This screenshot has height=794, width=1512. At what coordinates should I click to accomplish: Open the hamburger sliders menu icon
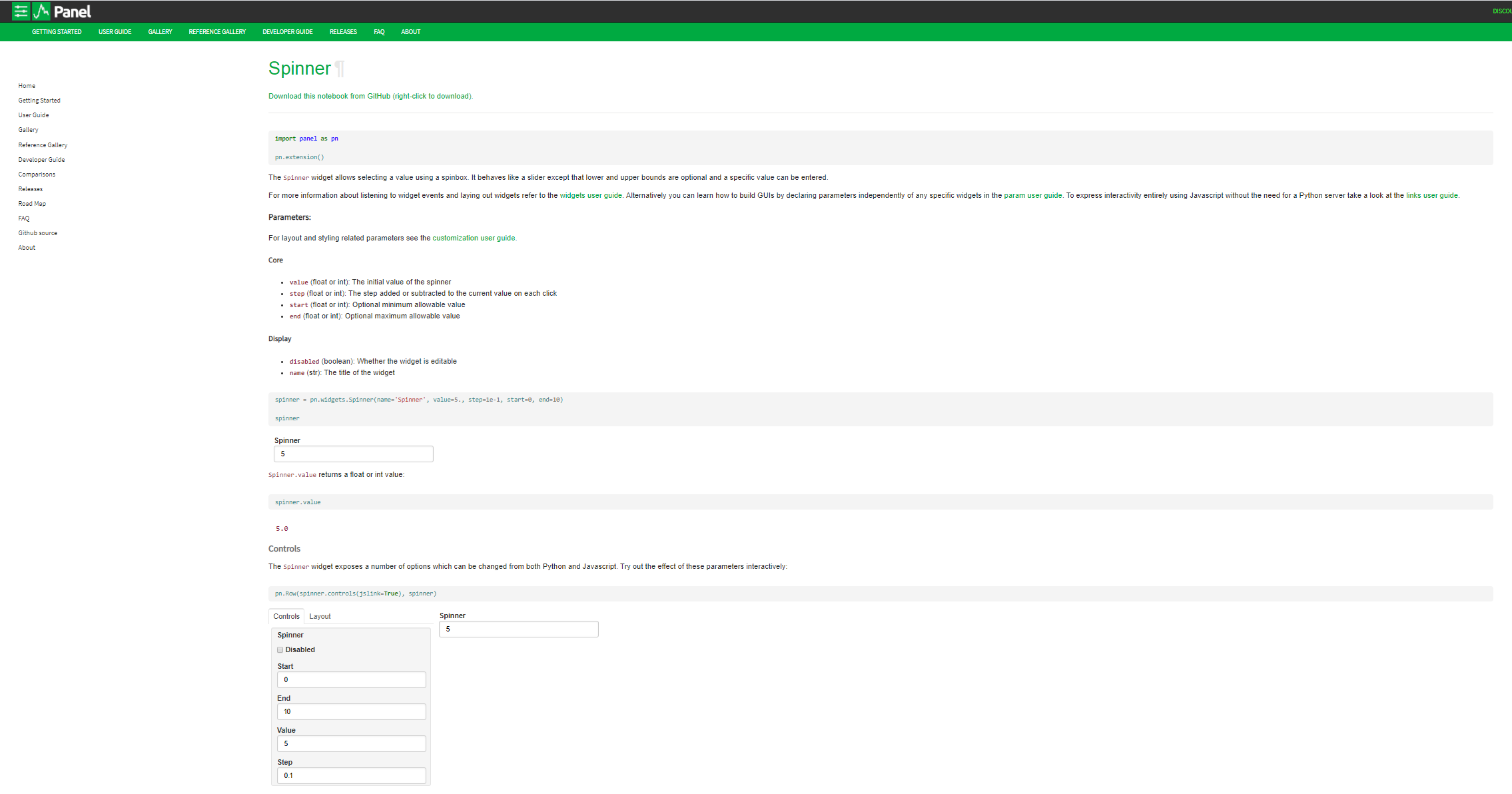20,11
